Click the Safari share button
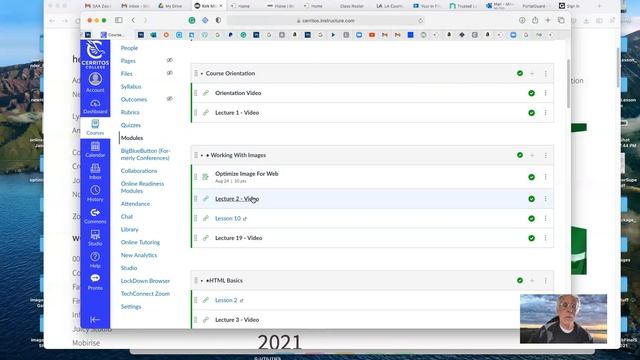Screen dimensions: 640x360 (x=535, y=20)
